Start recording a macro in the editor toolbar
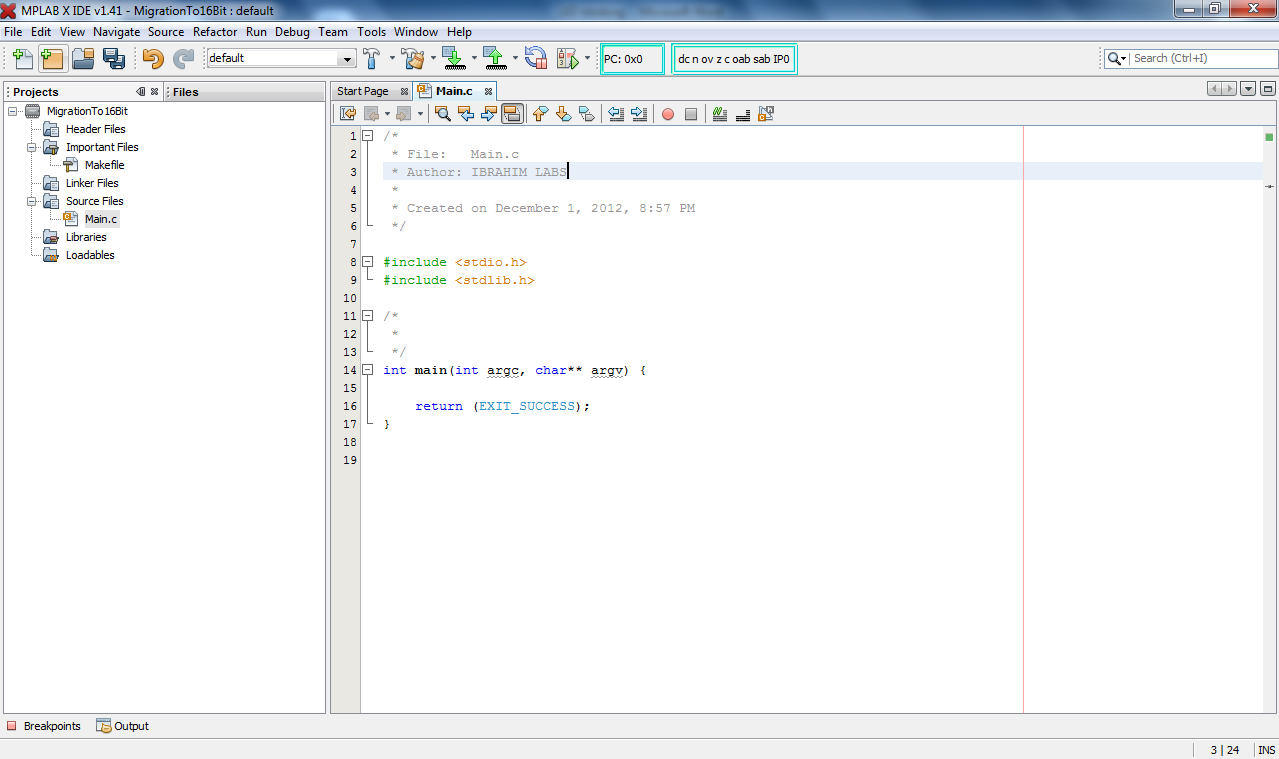This screenshot has height=759, width=1279. [668, 113]
